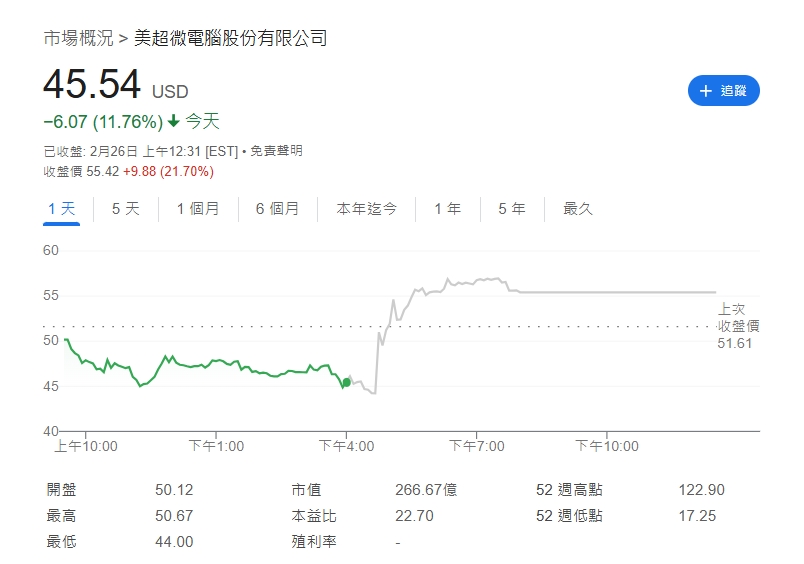804x564 pixels.
Task: Choose the 1 年 tab
Action: pos(448,209)
